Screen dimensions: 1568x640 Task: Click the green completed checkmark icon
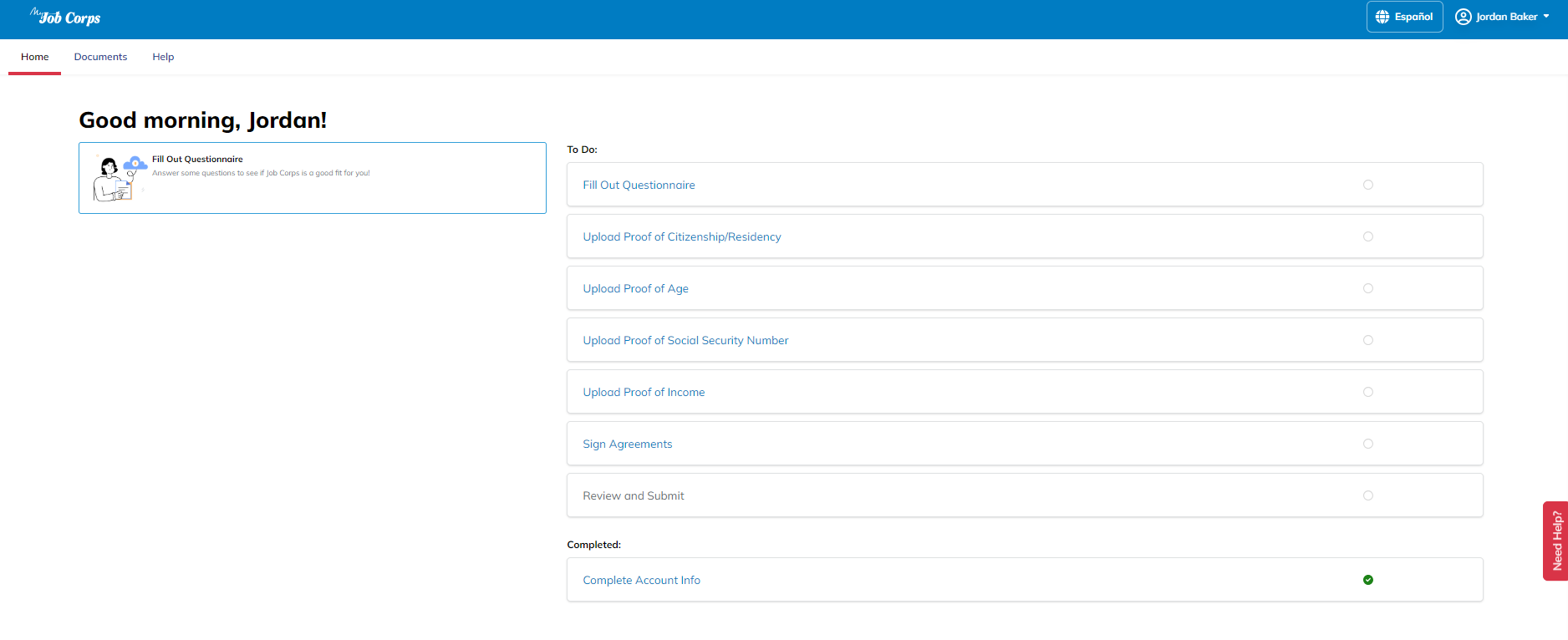pos(1368,580)
